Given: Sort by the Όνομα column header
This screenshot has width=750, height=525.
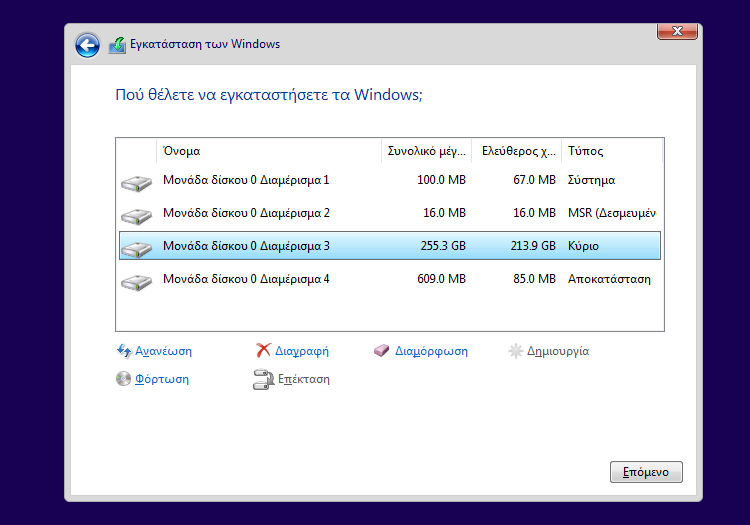Looking at the screenshot, I should tap(269, 151).
